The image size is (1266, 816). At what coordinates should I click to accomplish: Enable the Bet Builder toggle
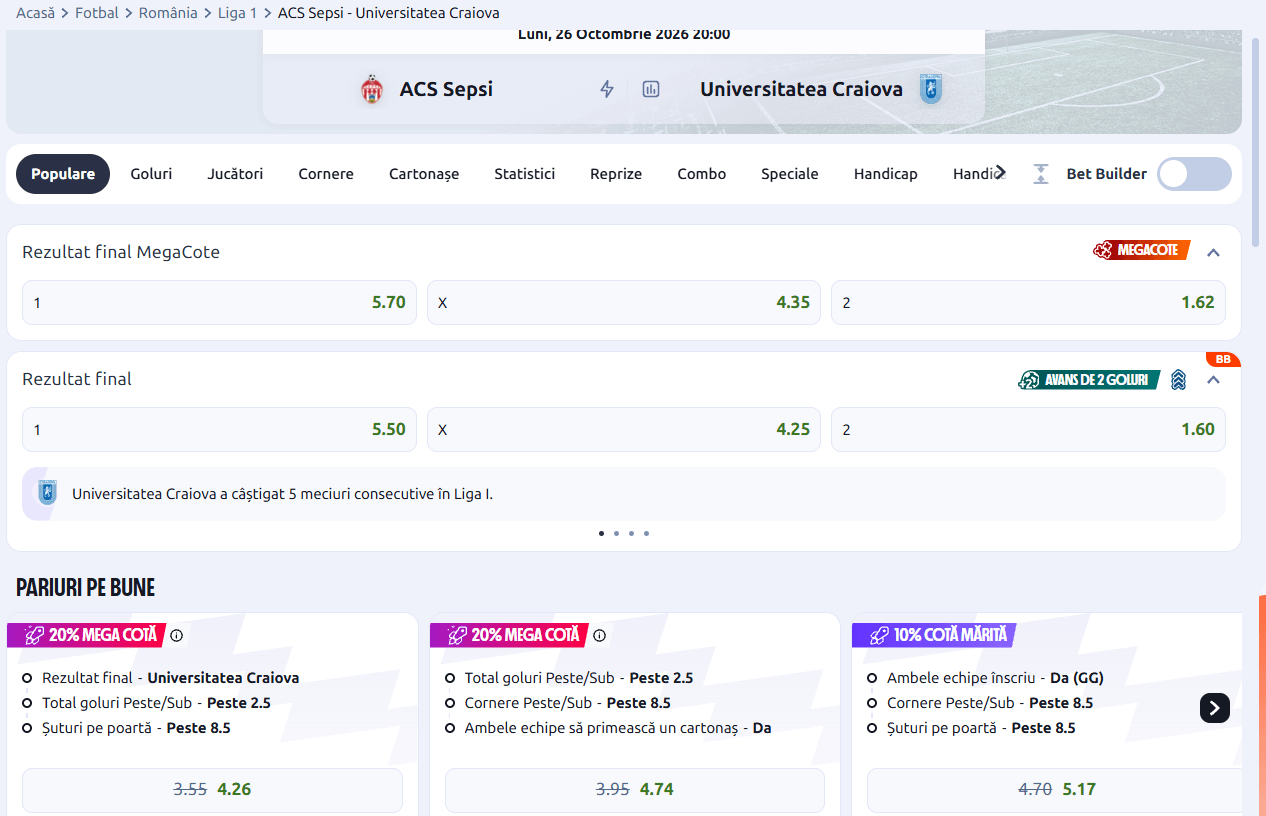click(x=1194, y=174)
